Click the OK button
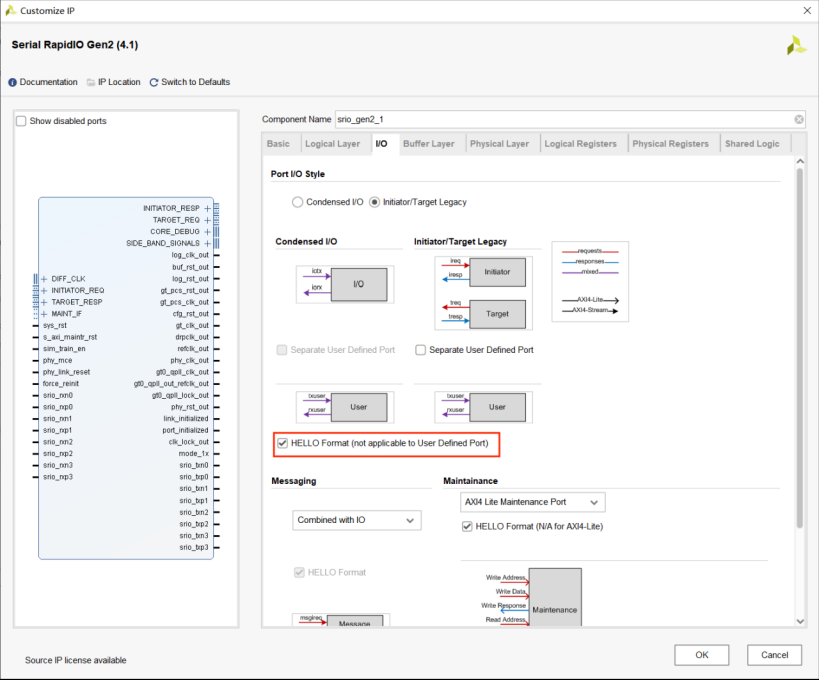Screen dimensions: 819x680 pos(701,655)
